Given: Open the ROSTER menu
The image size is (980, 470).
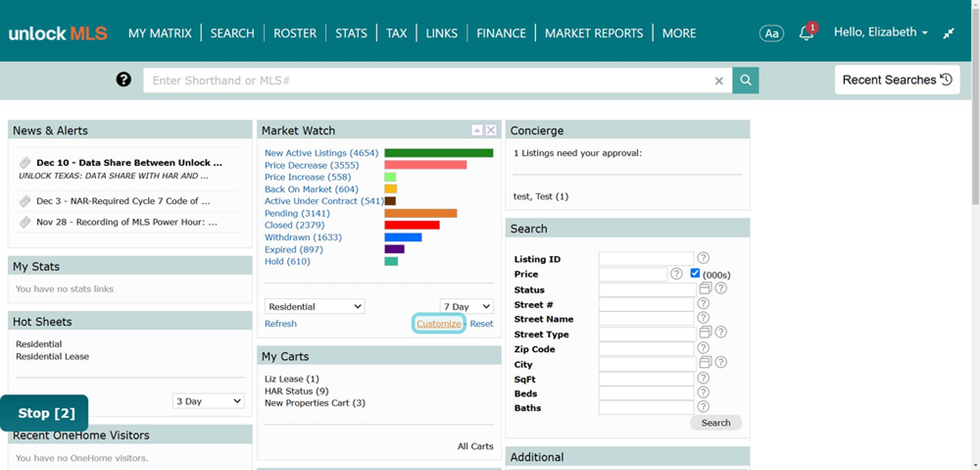Looking at the screenshot, I should (x=295, y=33).
